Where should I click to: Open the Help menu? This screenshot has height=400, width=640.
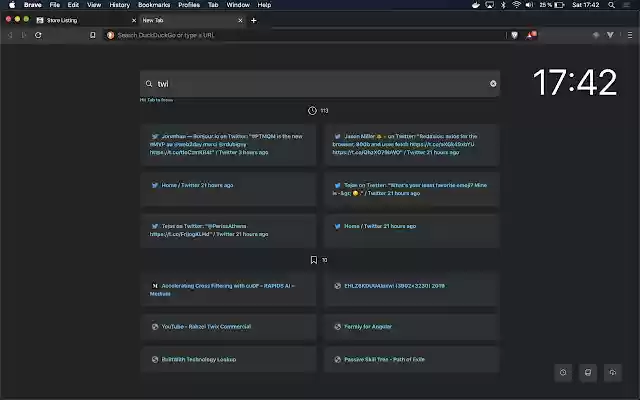click(264, 5)
